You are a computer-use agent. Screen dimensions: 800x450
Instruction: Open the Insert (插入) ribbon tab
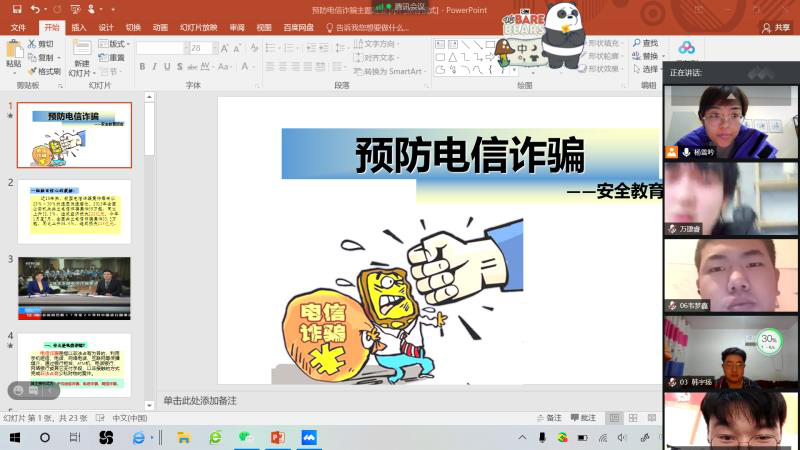79,27
